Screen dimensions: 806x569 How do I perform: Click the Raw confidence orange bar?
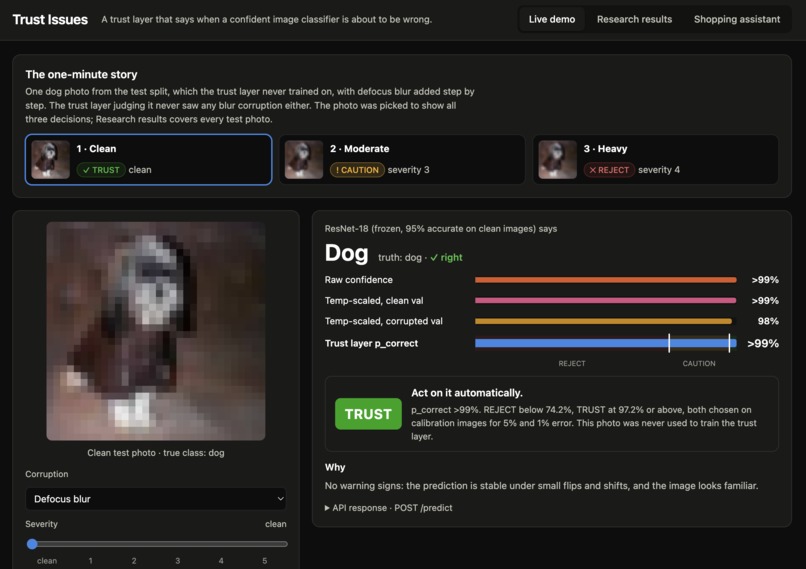tap(606, 280)
